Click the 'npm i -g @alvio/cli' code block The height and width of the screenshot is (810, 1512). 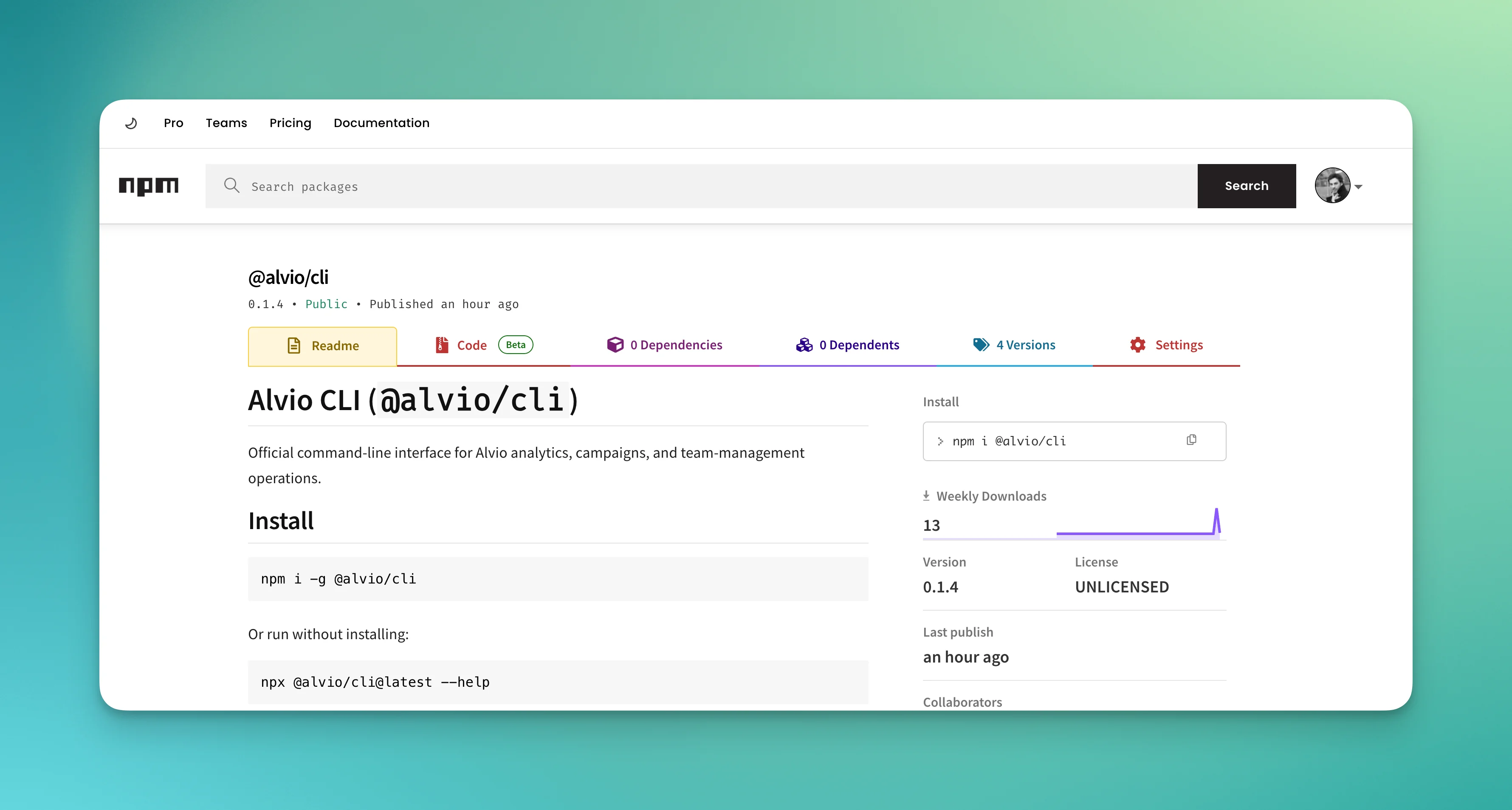pyautogui.click(x=558, y=578)
